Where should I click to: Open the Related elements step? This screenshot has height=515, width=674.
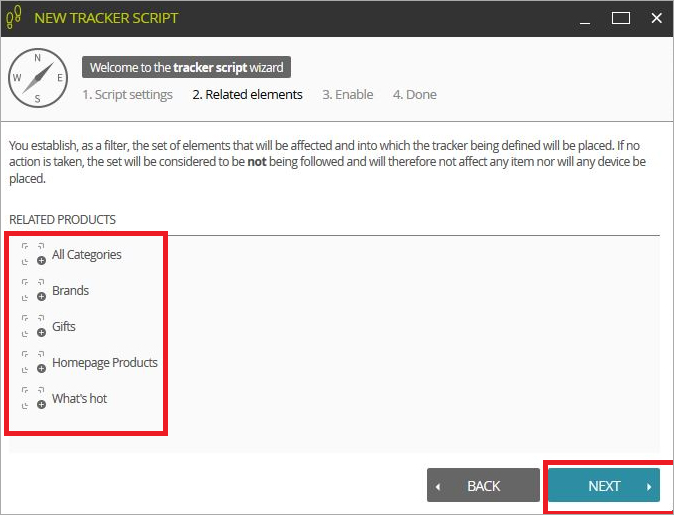coord(247,95)
